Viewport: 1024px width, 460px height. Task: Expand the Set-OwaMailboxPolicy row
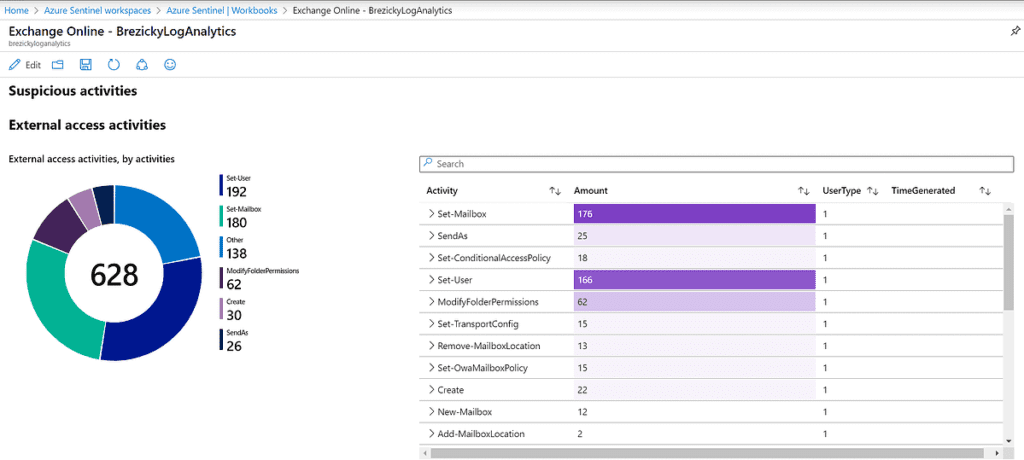coord(432,367)
